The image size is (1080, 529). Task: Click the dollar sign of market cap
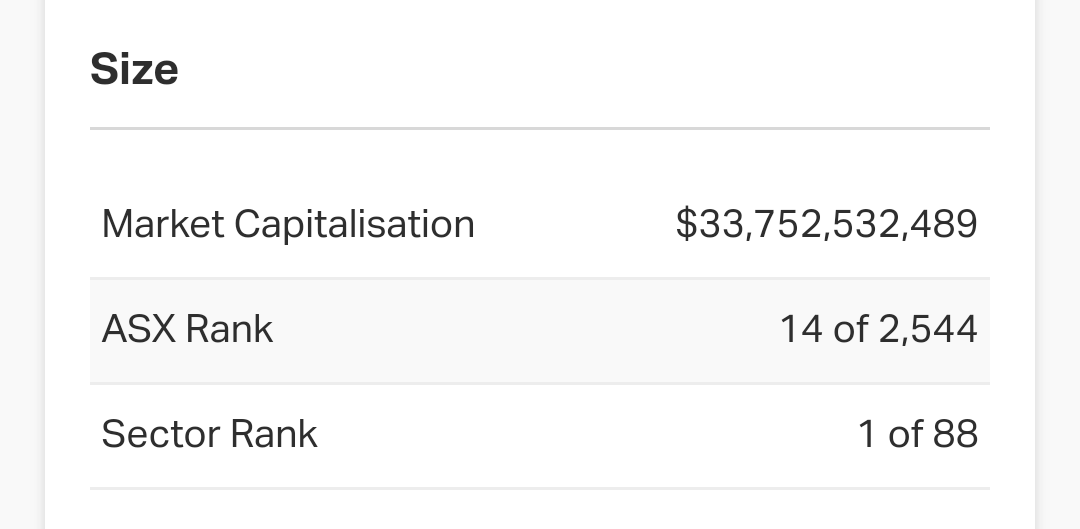click(687, 225)
